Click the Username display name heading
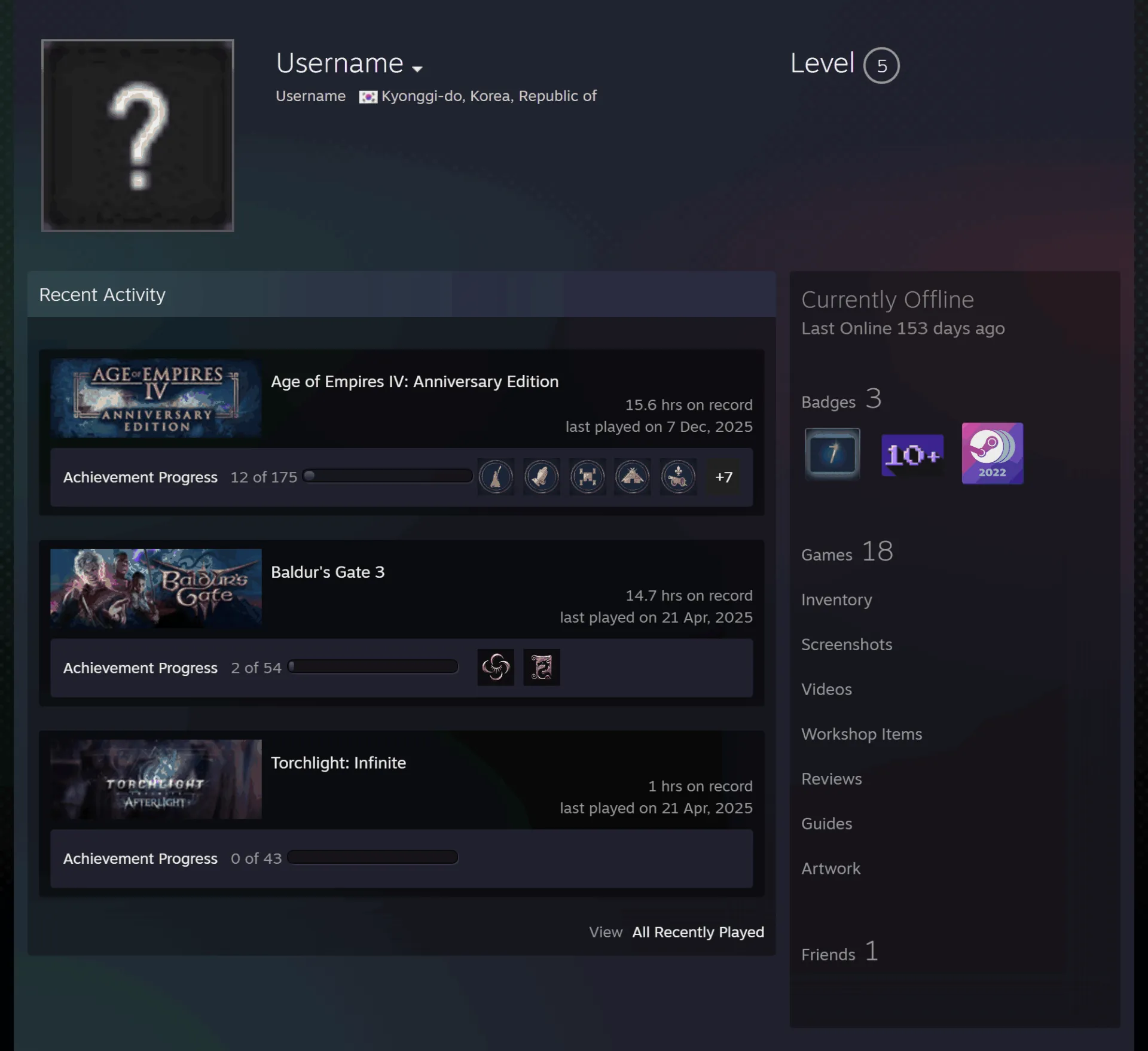The height and width of the screenshot is (1051, 1148). tap(340, 63)
